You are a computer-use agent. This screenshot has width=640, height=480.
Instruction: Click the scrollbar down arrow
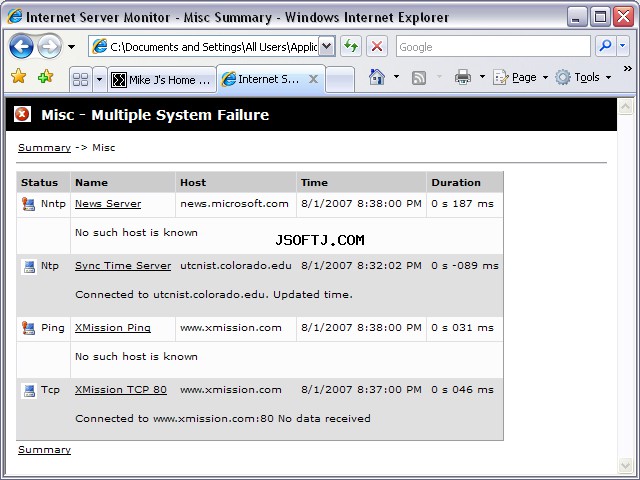pyautogui.click(x=625, y=464)
